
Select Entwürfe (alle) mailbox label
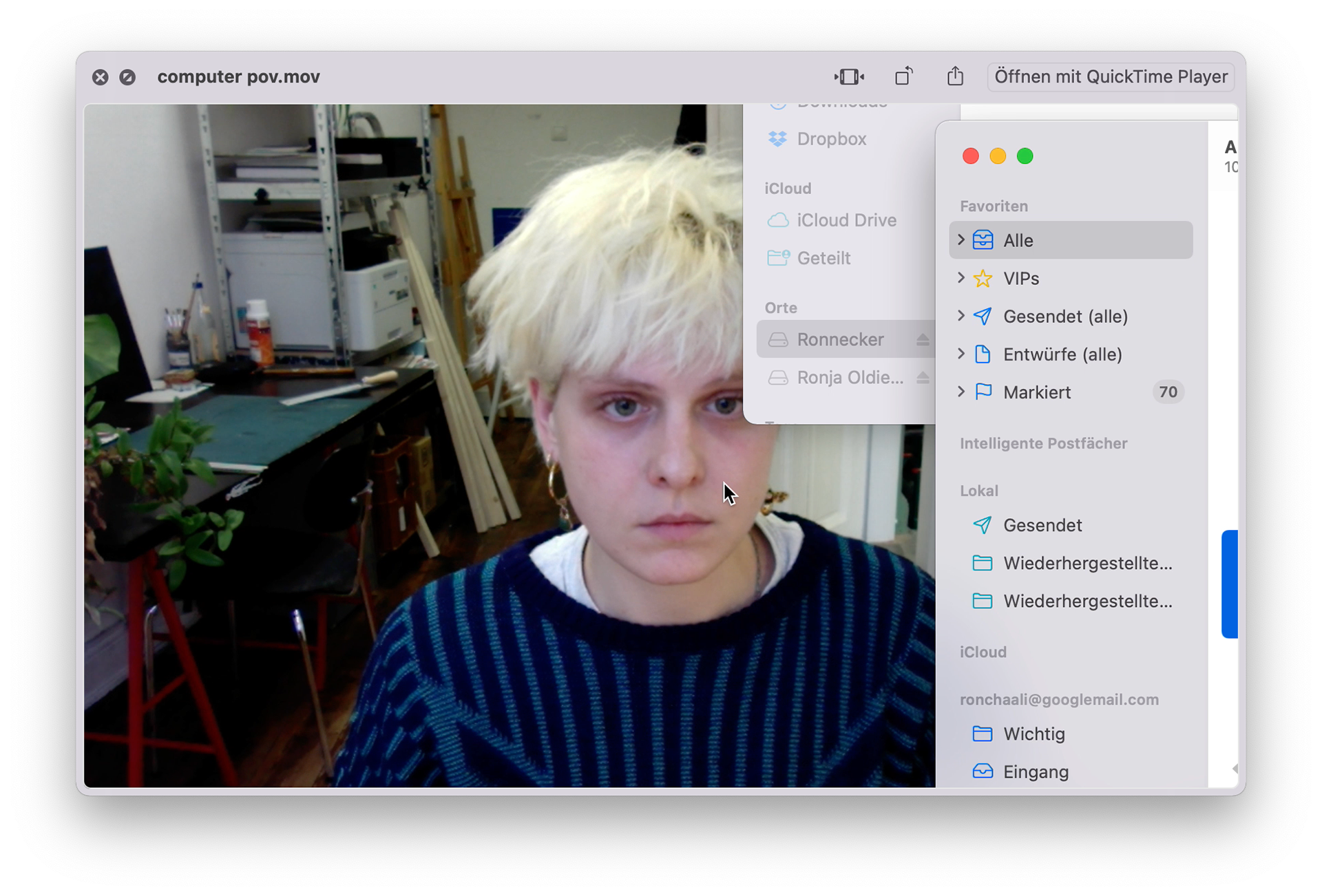coord(1063,354)
